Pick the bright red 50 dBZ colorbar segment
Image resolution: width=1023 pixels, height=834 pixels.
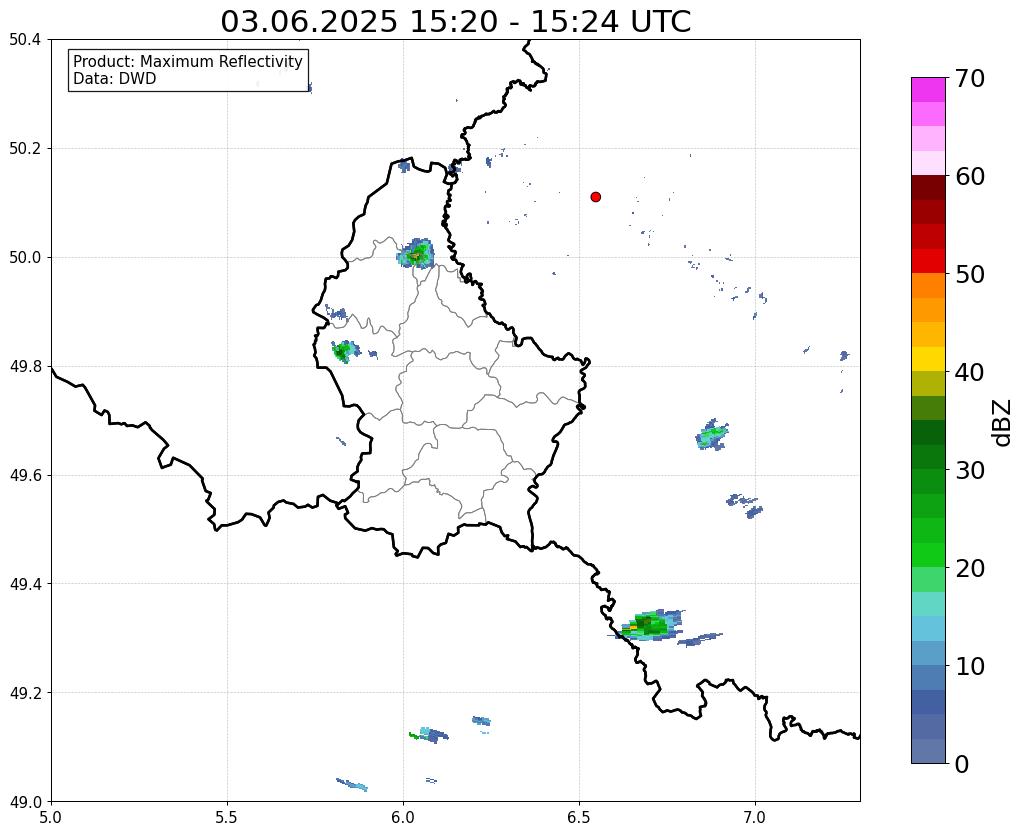coord(928,261)
